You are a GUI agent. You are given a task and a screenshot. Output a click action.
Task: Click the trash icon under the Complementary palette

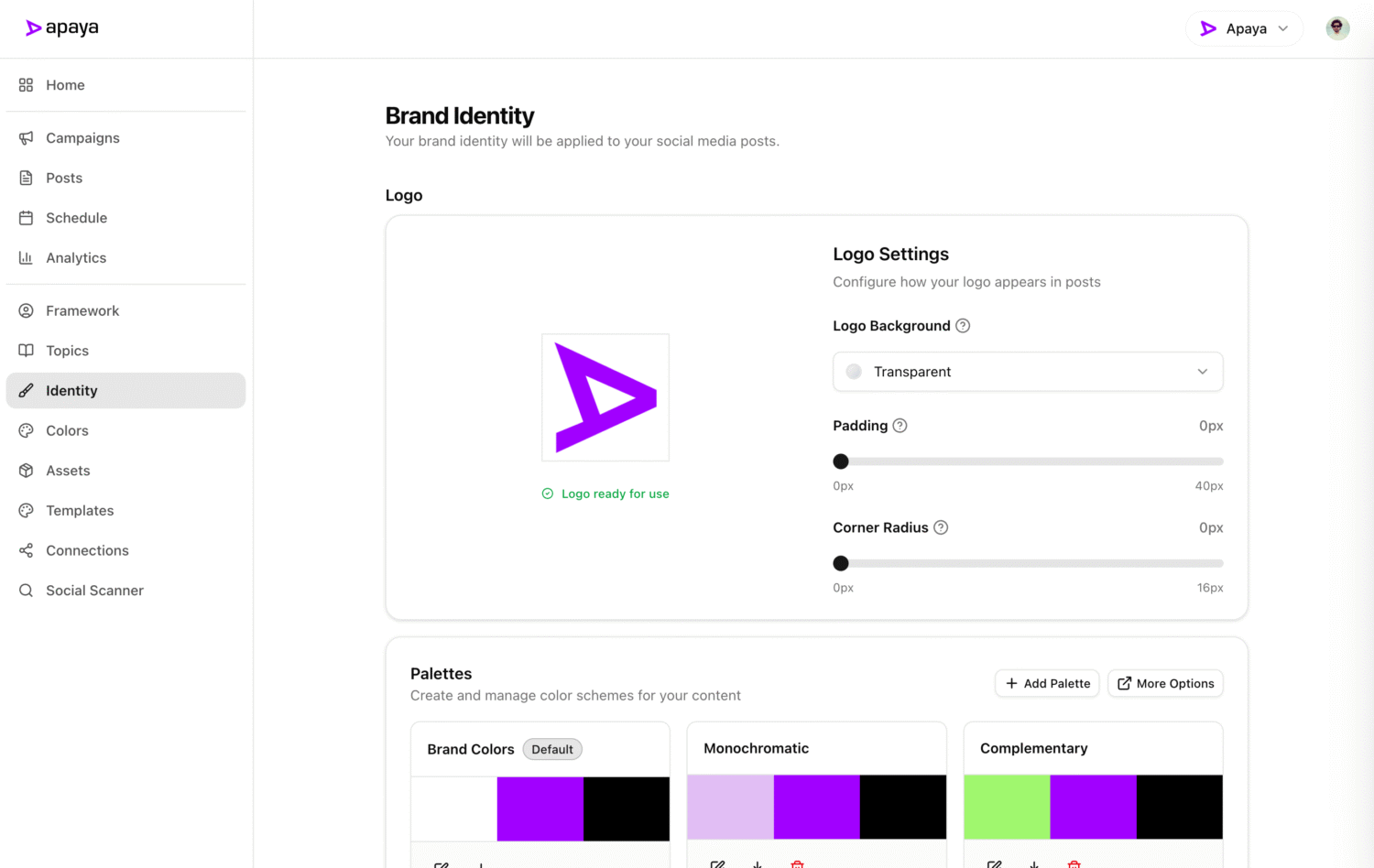(x=1074, y=863)
